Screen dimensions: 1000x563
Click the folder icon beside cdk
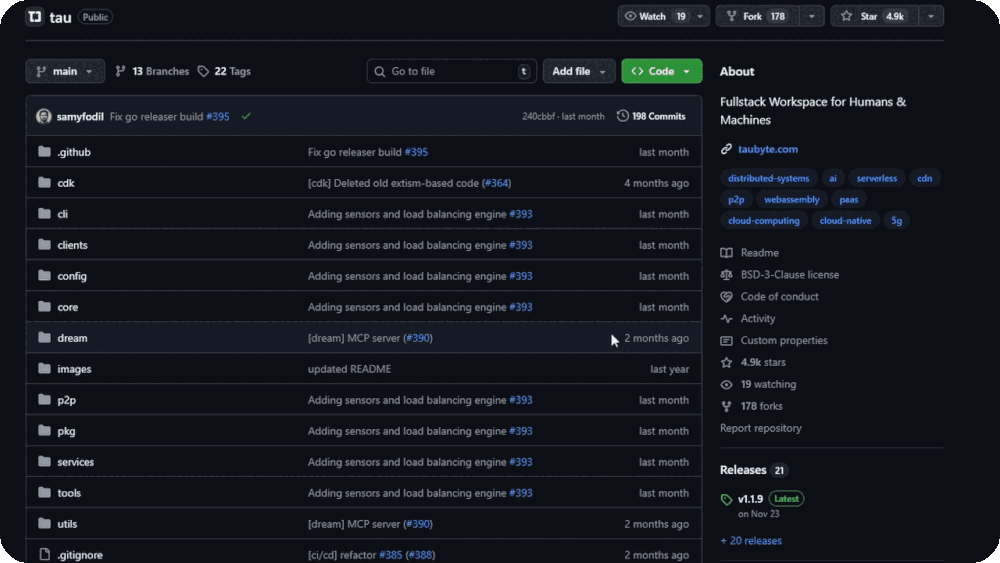tap(44, 182)
